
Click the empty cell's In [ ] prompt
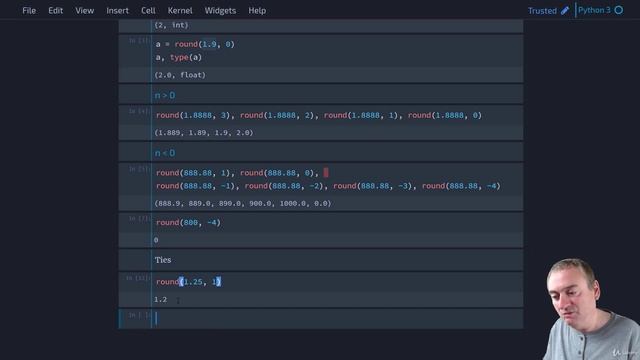point(139,315)
